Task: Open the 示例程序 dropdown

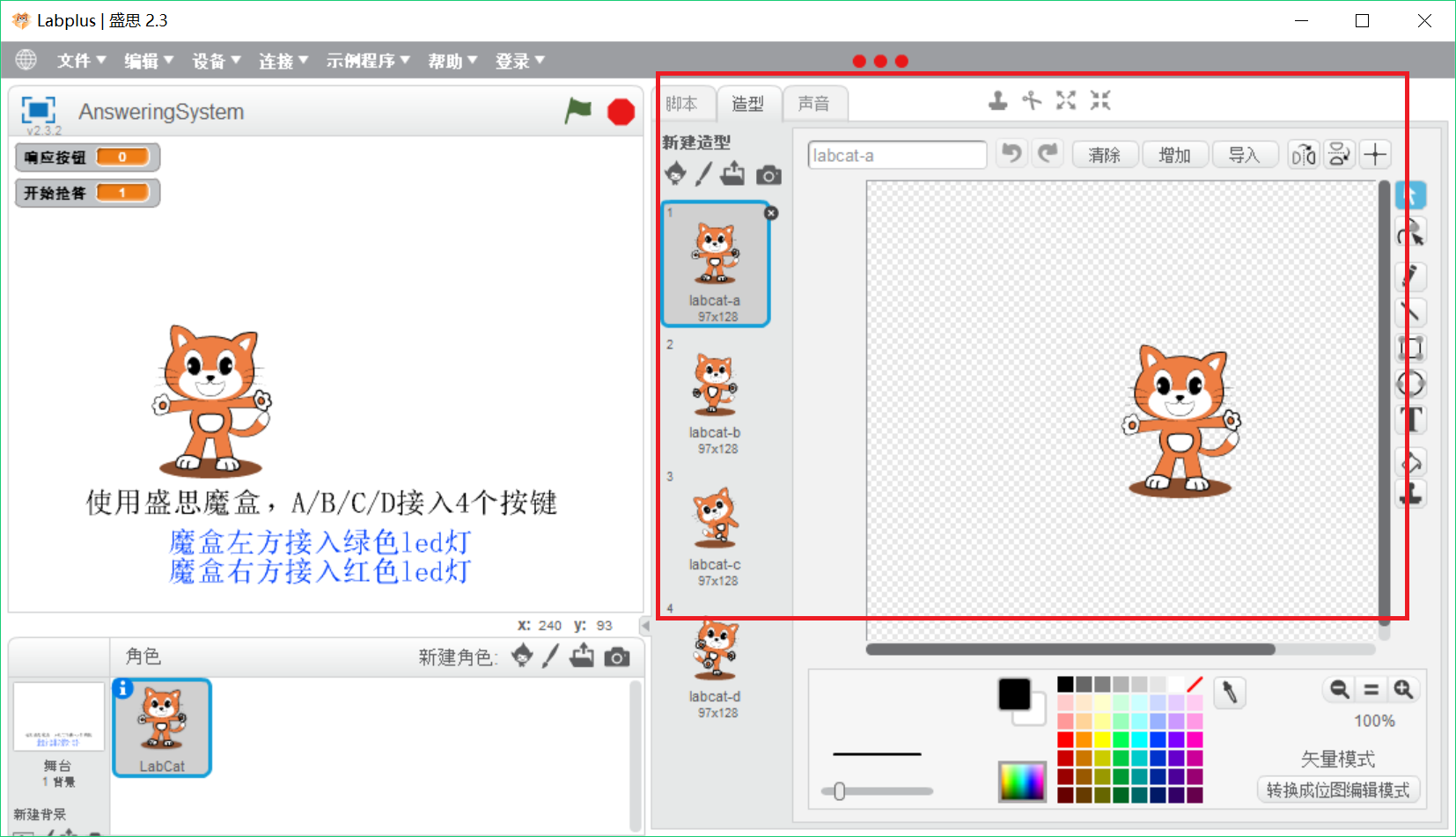Action: pos(368,61)
